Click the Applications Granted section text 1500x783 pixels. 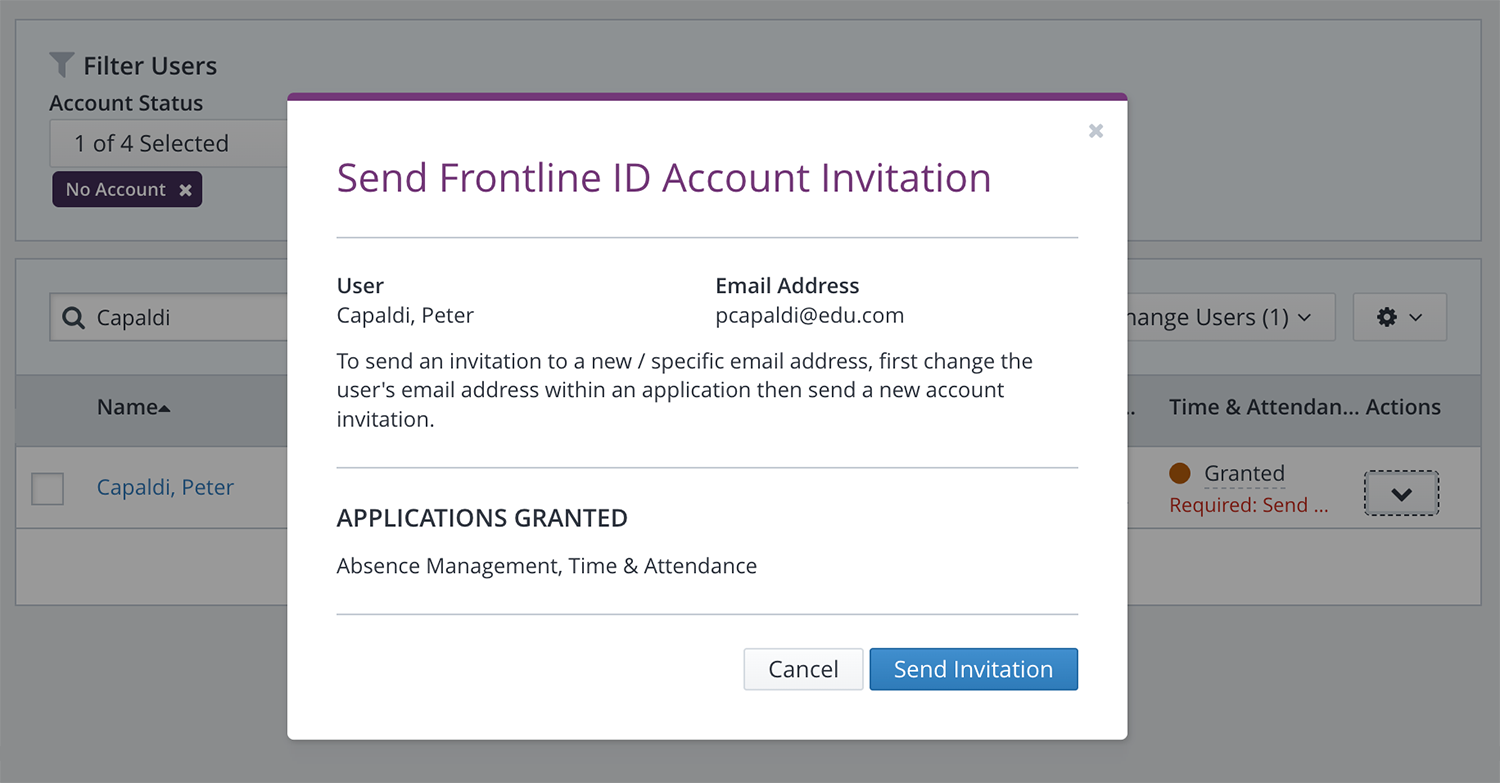coord(482,518)
